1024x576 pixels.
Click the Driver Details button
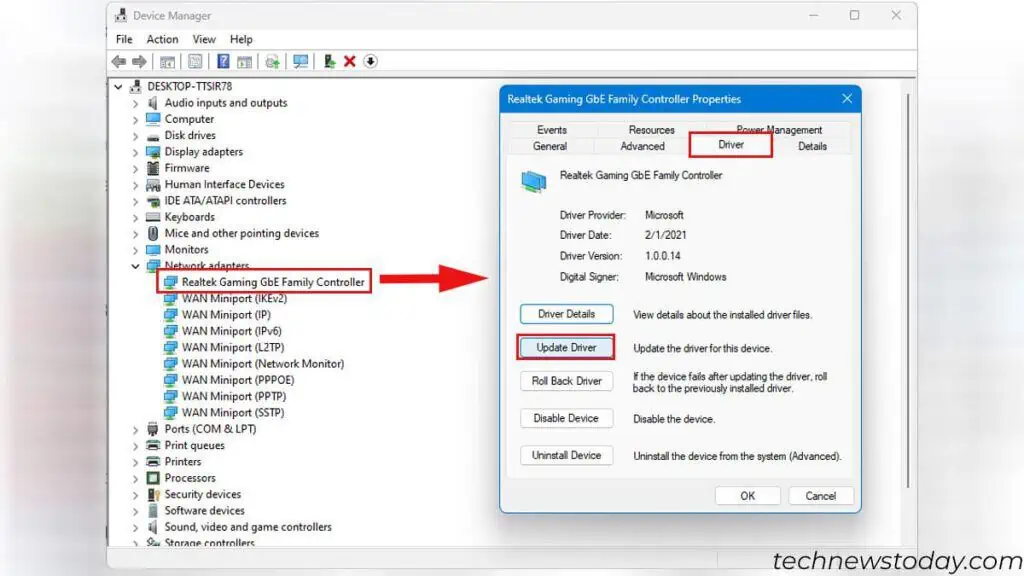(566, 314)
